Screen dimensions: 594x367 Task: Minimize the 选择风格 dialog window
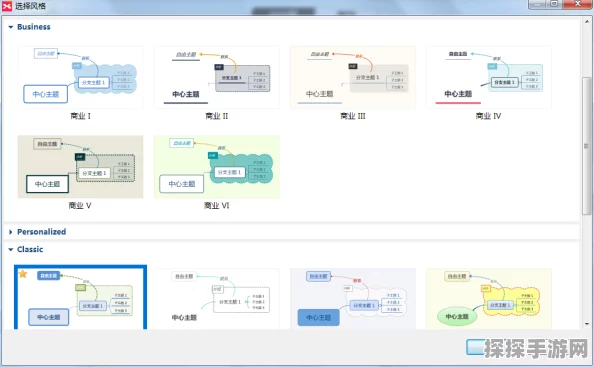click(x=537, y=4)
